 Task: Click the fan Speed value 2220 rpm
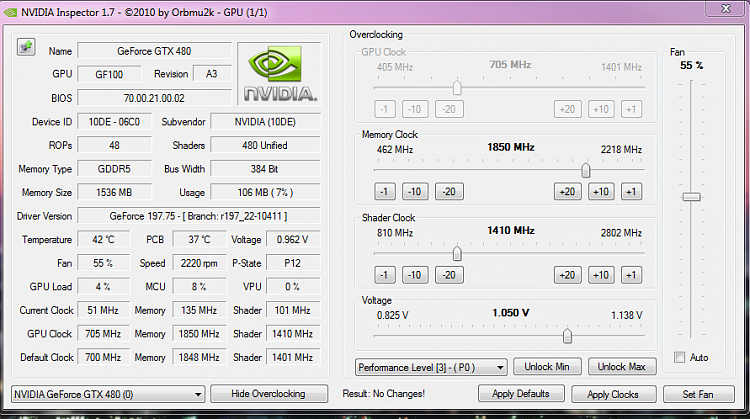click(x=199, y=263)
